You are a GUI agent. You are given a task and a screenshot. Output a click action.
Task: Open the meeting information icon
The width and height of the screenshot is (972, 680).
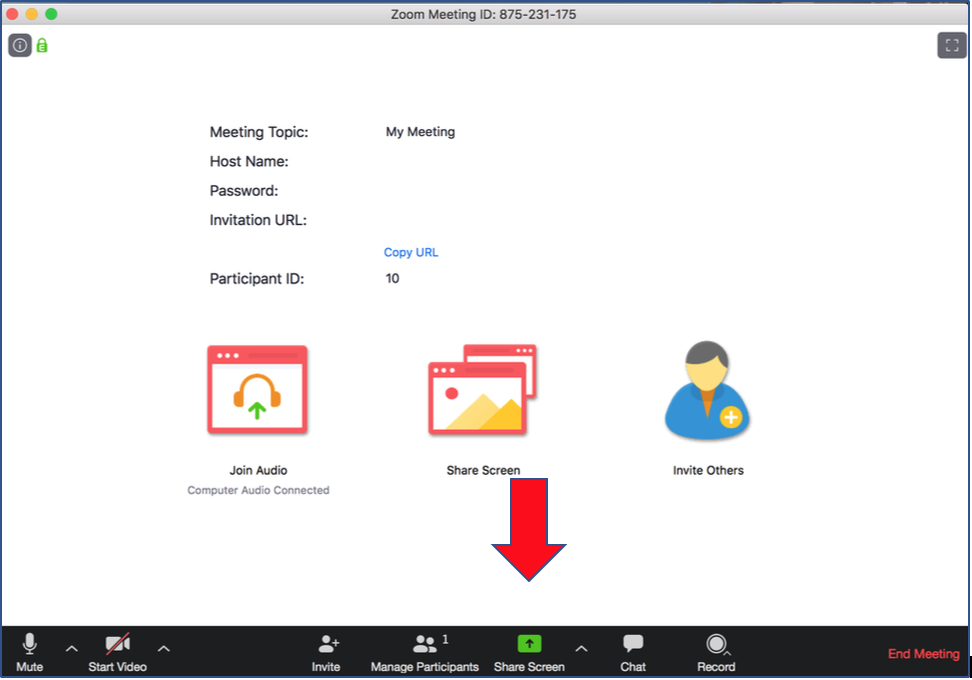20,45
